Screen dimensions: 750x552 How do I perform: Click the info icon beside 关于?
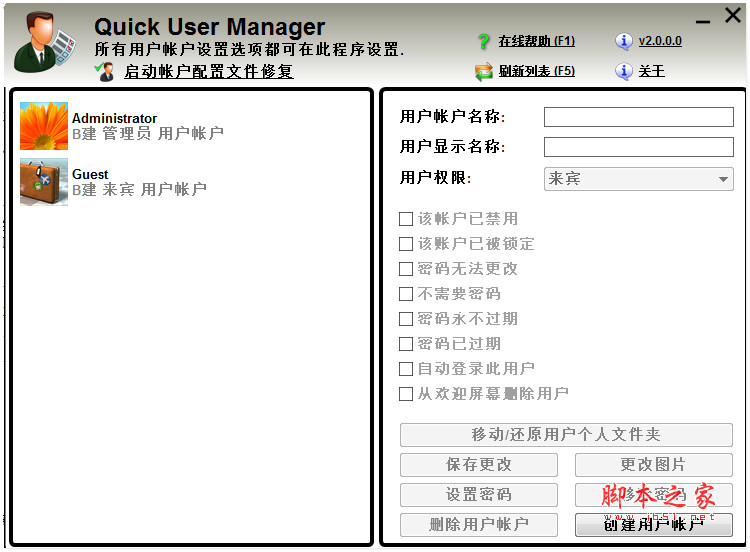tap(623, 72)
